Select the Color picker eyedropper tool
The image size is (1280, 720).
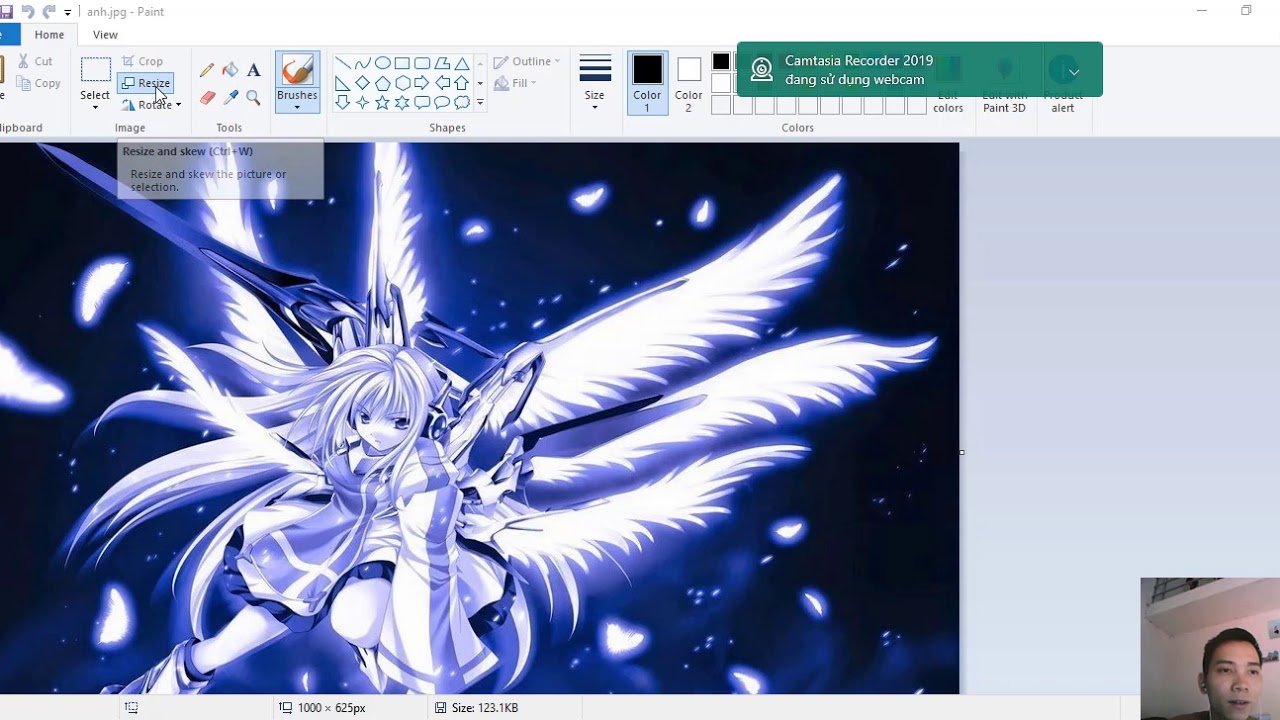[x=230, y=97]
